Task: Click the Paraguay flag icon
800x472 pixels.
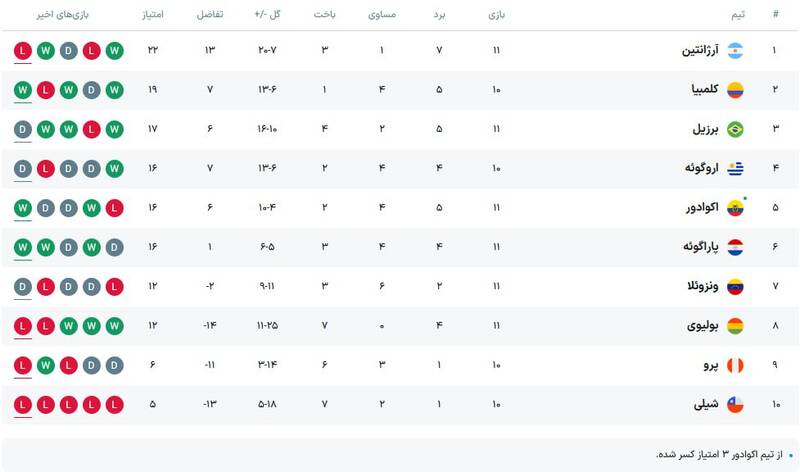Action: 735,247
